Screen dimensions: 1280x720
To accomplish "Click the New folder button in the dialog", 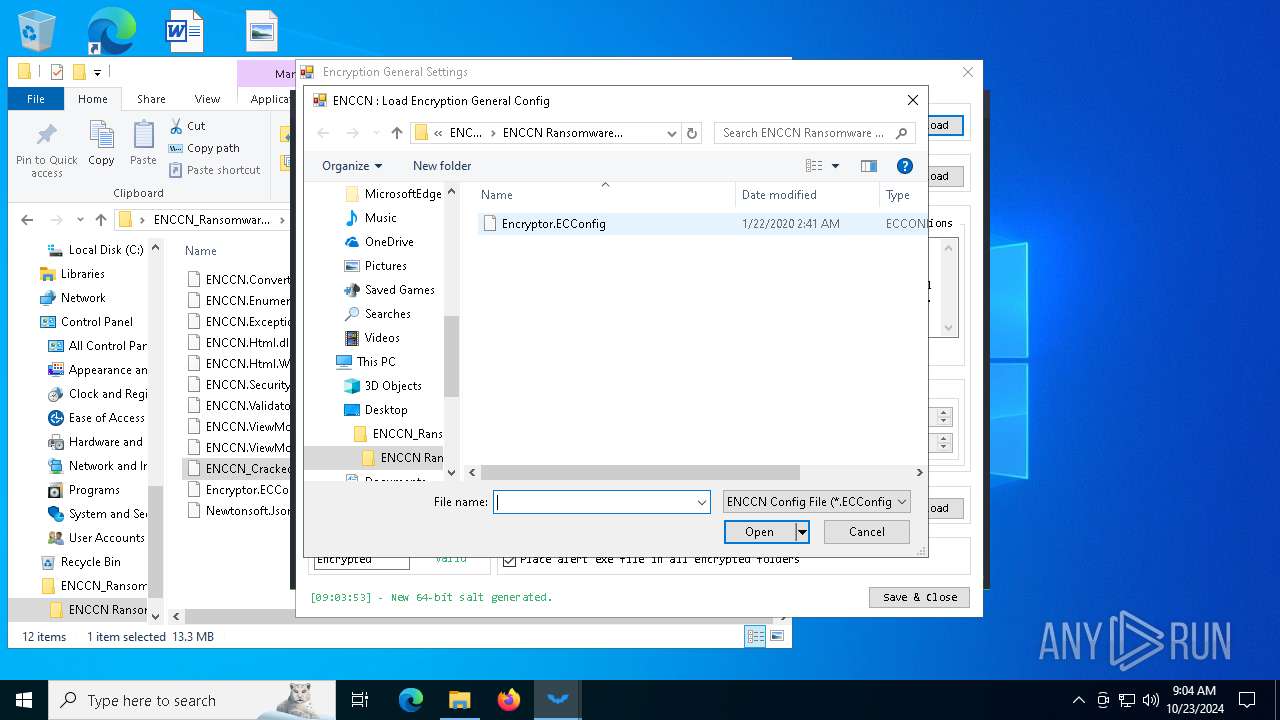I will [x=442, y=166].
